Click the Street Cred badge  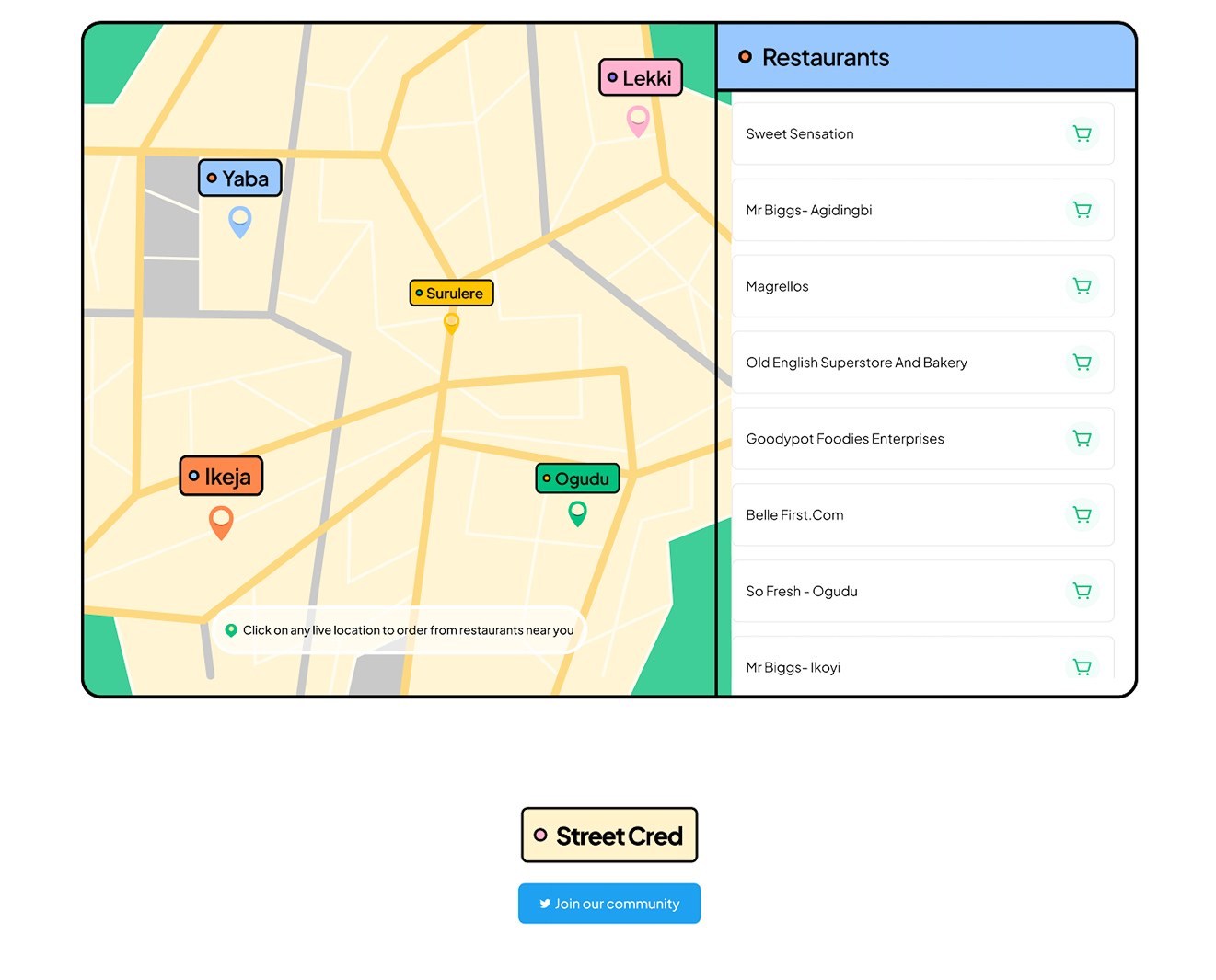(x=609, y=836)
